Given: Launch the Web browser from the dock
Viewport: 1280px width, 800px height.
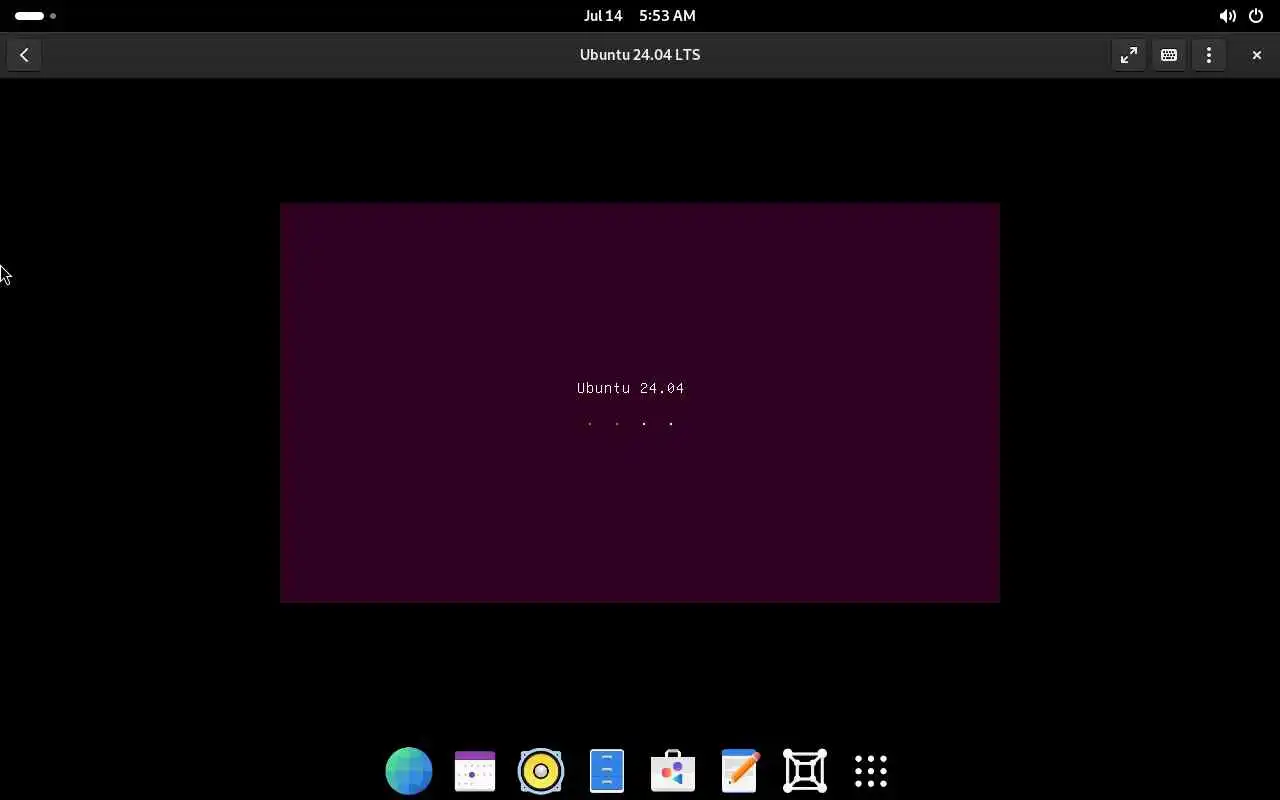Looking at the screenshot, I should point(409,771).
